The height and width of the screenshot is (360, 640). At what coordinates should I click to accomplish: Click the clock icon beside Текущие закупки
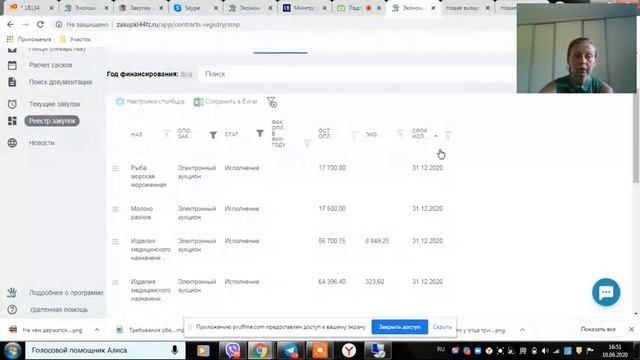pyautogui.click(x=12, y=104)
